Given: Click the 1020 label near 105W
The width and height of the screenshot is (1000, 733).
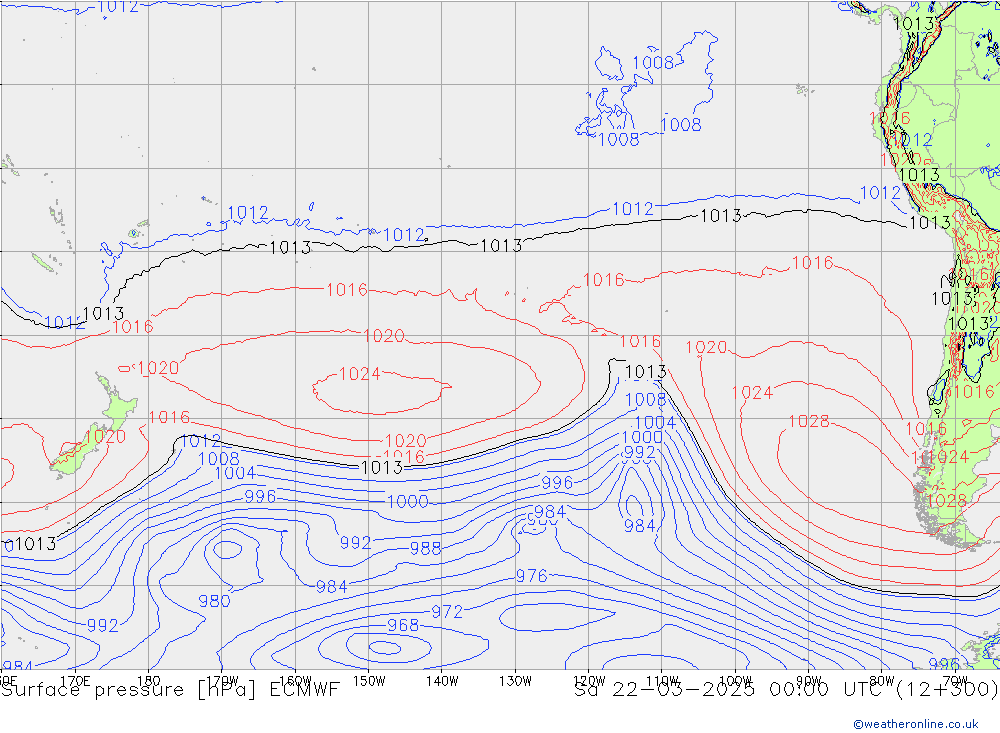Looking at the screenshot, I should click(x=706, y=347).
